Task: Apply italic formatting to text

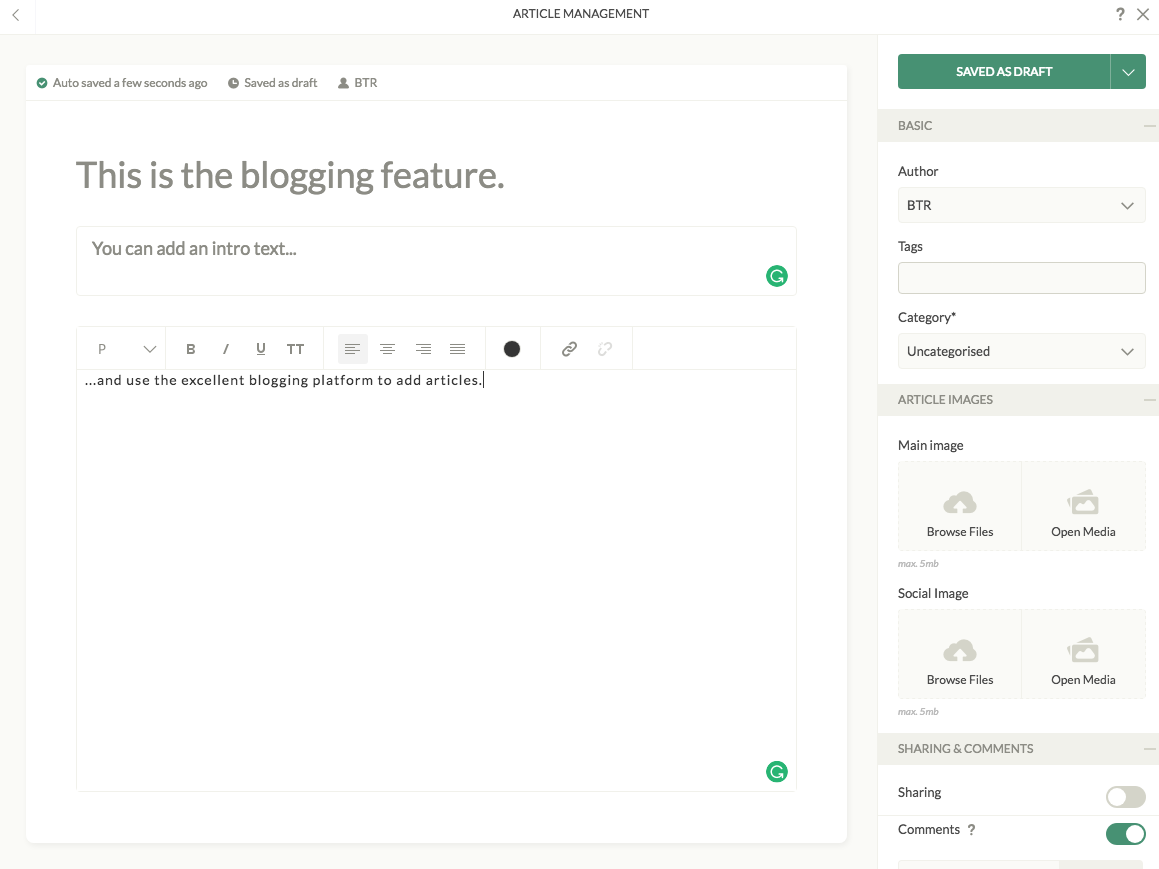Action: point(226,349)
